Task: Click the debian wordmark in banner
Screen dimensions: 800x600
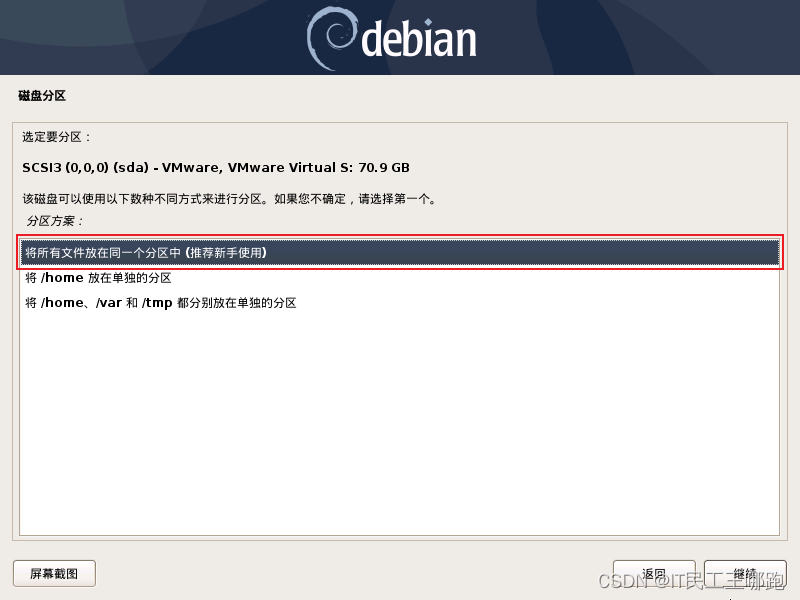Action: point(418,39)
